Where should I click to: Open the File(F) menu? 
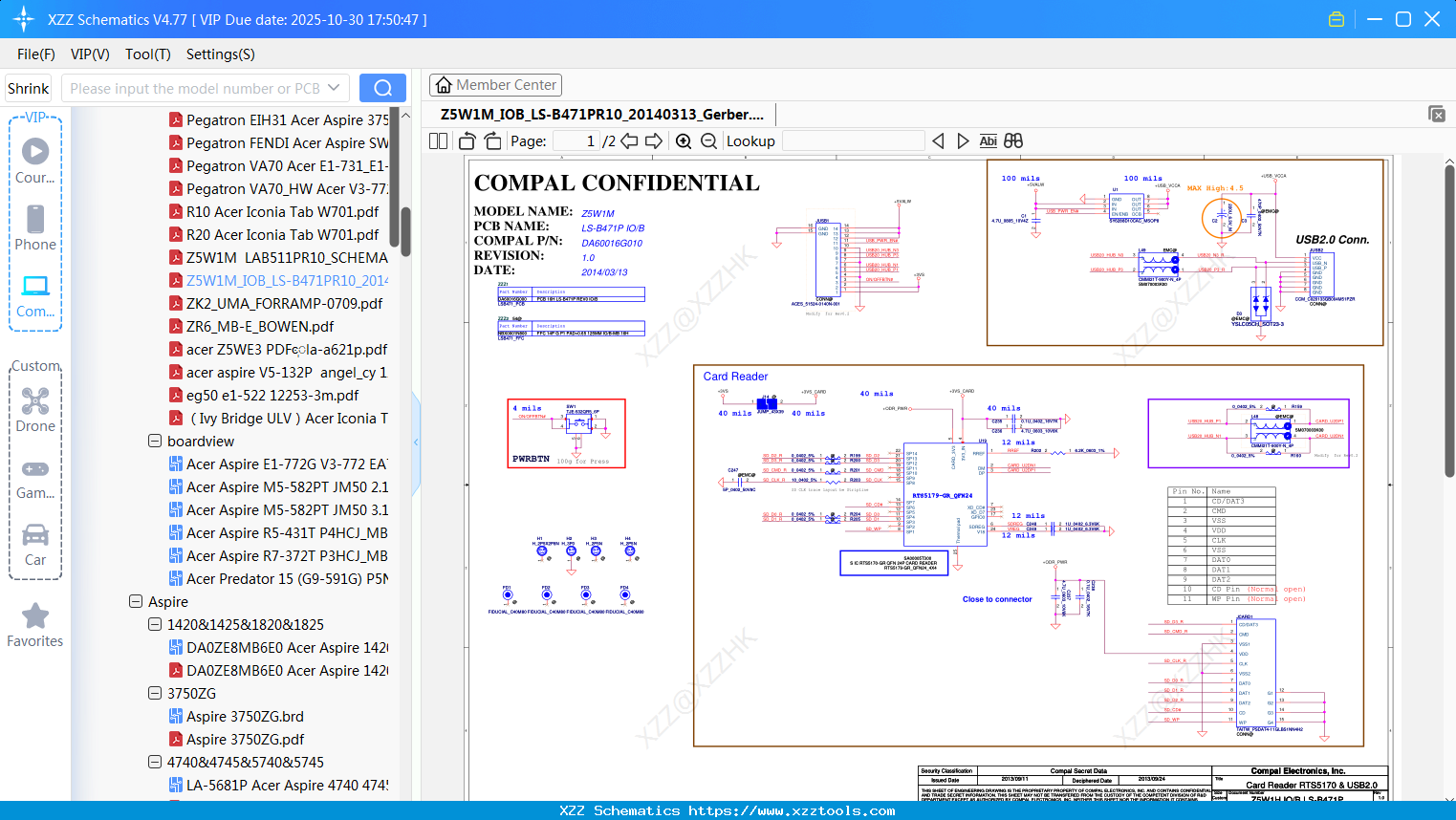click(36, 54)
